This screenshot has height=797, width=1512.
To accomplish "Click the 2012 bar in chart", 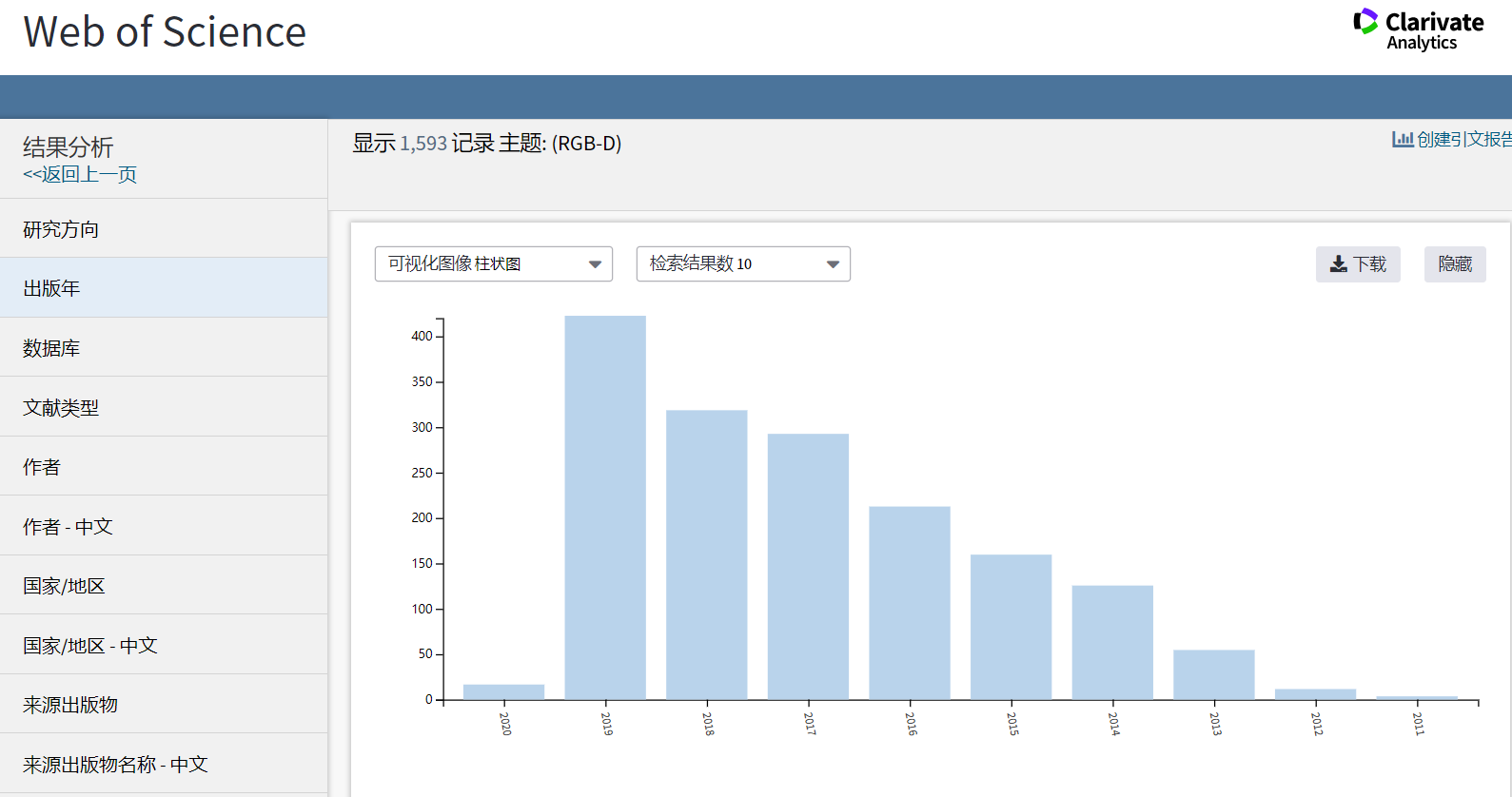I will 1315,694.
